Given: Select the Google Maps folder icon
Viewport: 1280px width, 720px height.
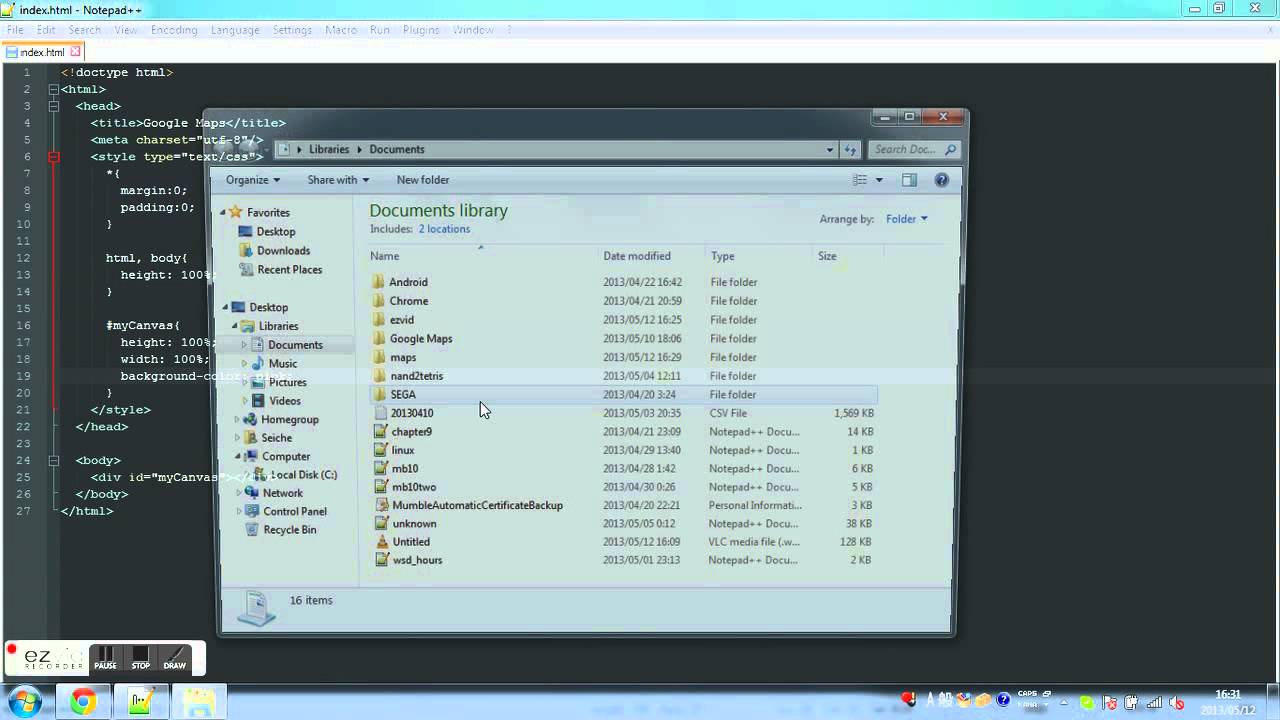Looking at the screenshot, I should pyautogui.click(x=379, y=338).
